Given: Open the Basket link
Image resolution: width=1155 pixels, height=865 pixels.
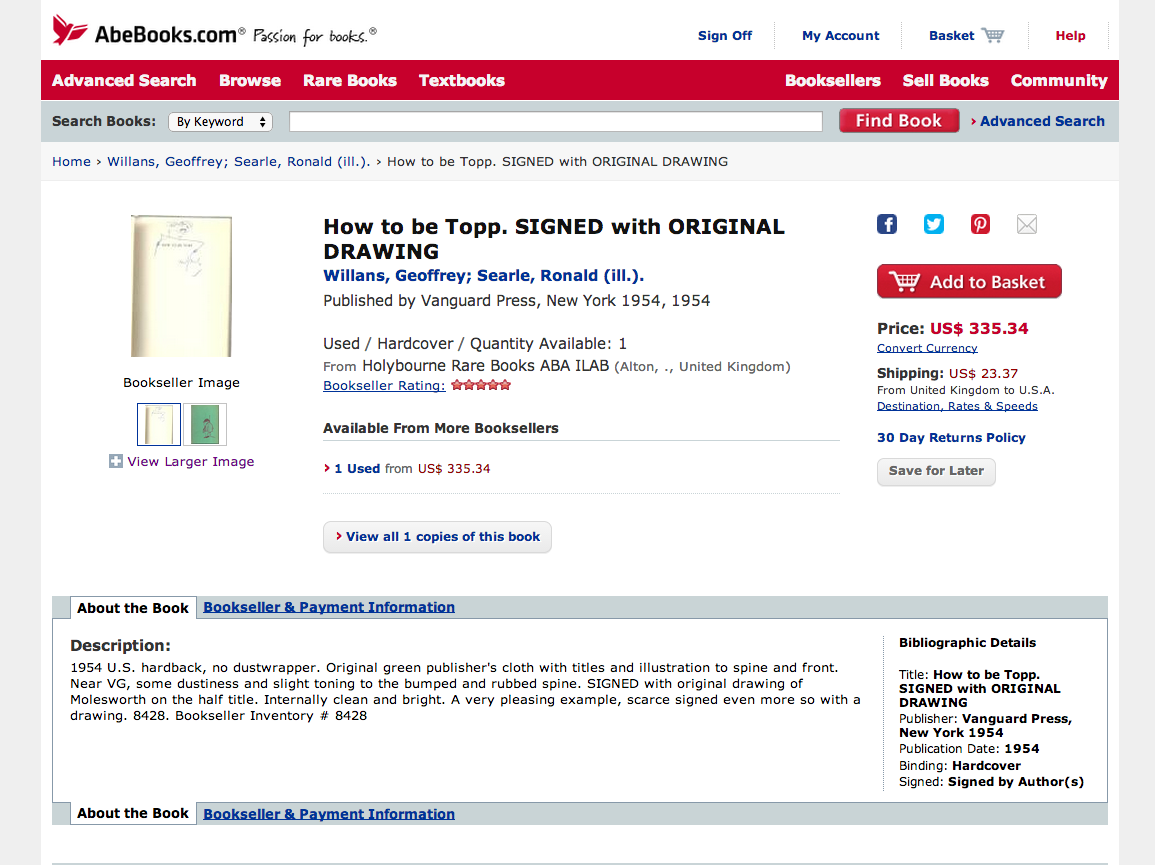Looking at the screenshot, I should [951, 35].
